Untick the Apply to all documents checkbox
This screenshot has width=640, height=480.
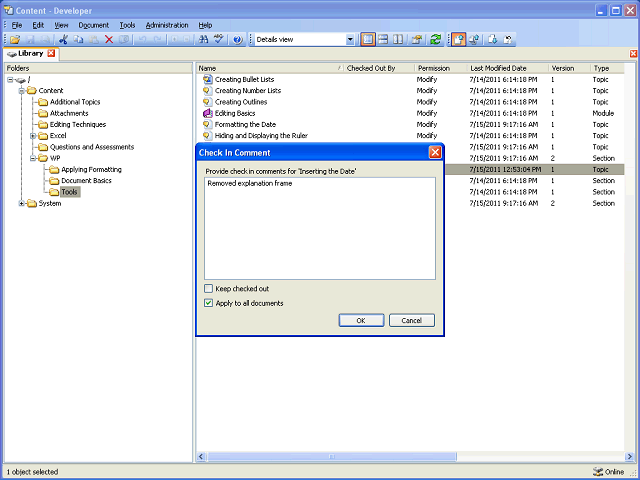(x=209, y=303)
